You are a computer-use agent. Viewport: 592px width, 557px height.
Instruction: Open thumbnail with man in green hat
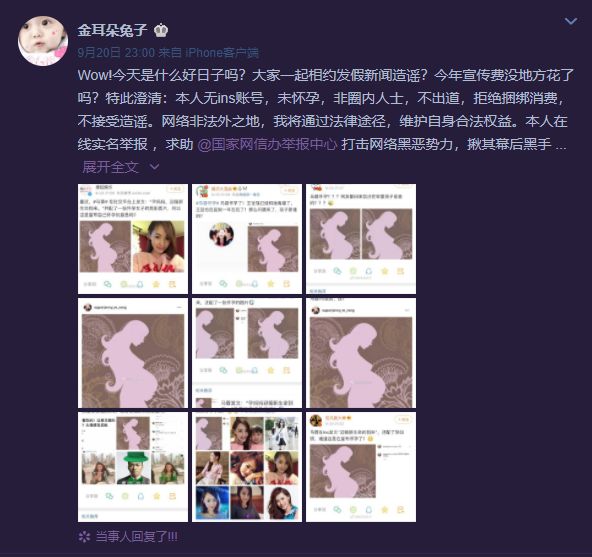click(133, 467)
